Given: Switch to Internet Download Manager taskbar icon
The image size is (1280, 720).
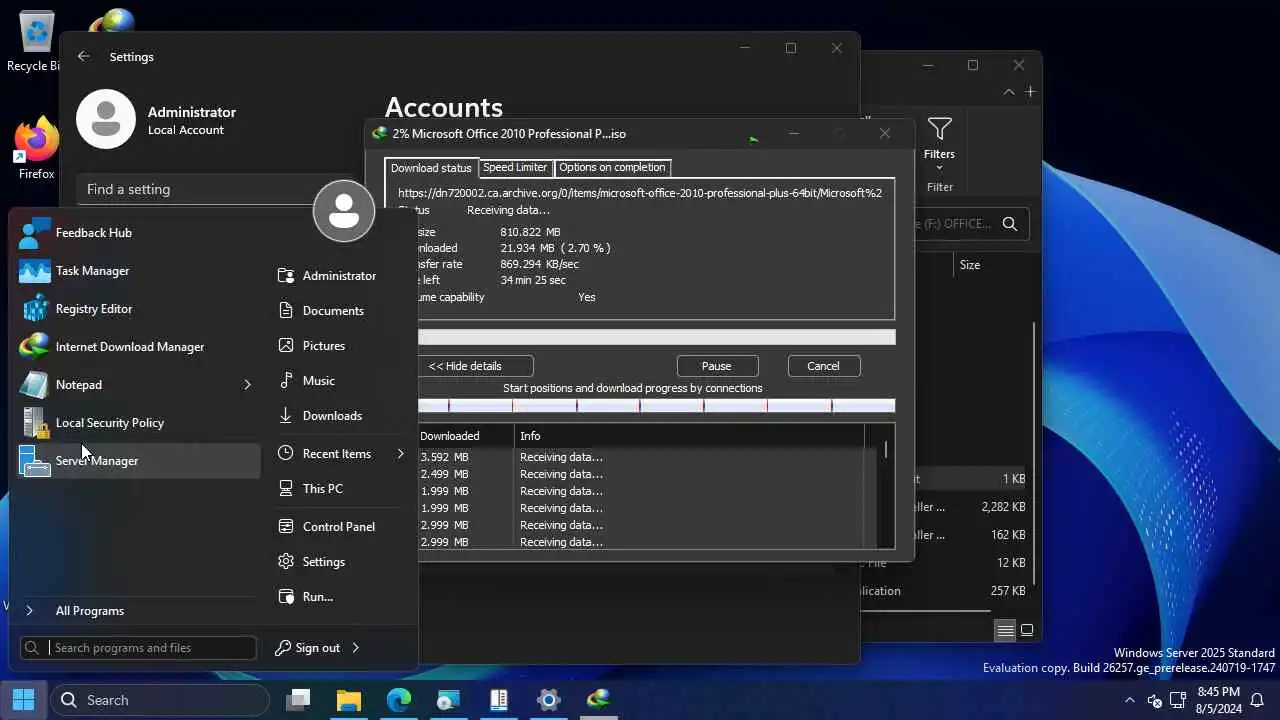Looking at the screenshot, I should pos(598,700).
